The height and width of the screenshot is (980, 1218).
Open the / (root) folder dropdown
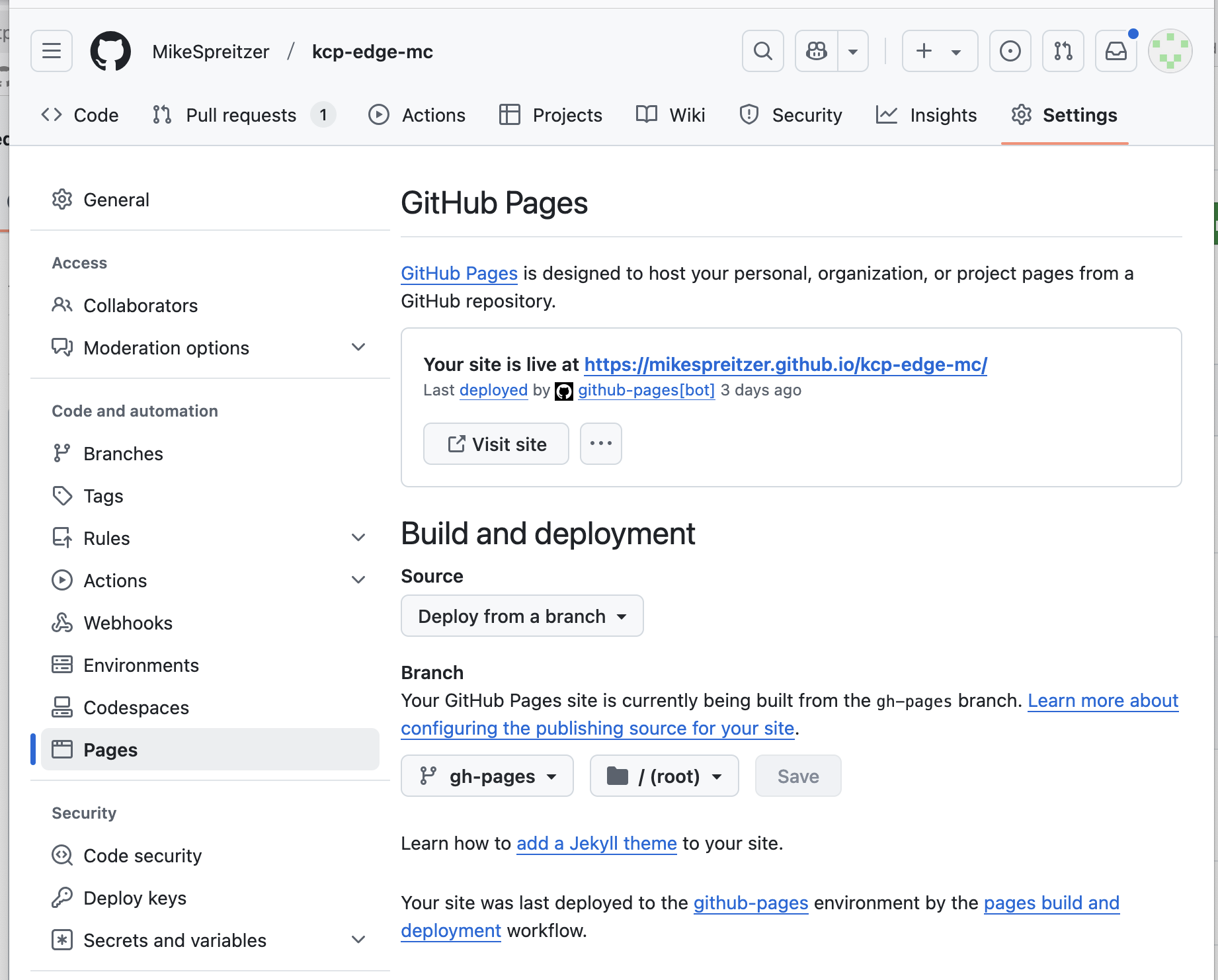coord(664,776)
